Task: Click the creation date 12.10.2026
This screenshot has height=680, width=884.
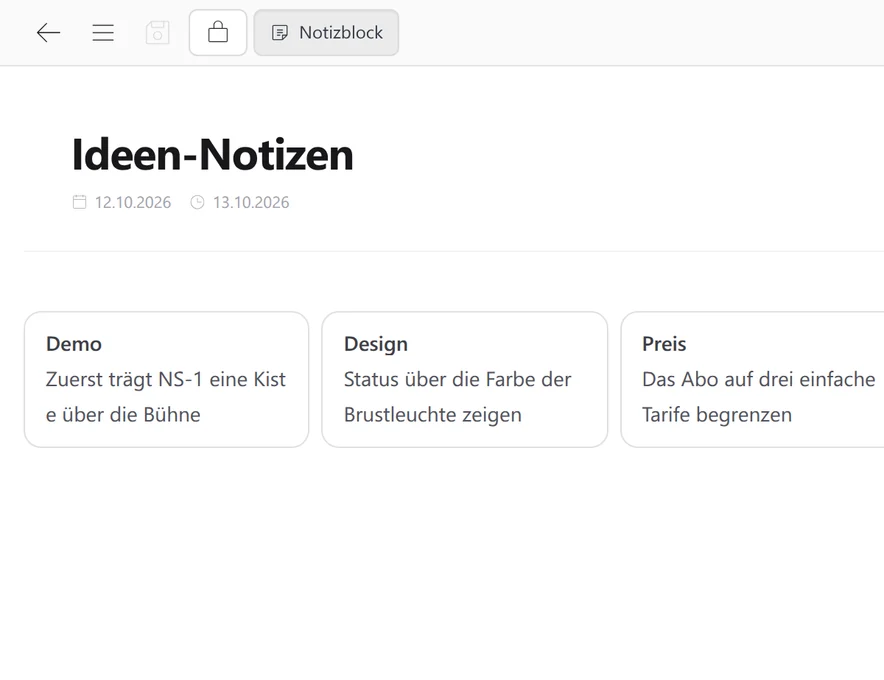Action: click(132, 202)
